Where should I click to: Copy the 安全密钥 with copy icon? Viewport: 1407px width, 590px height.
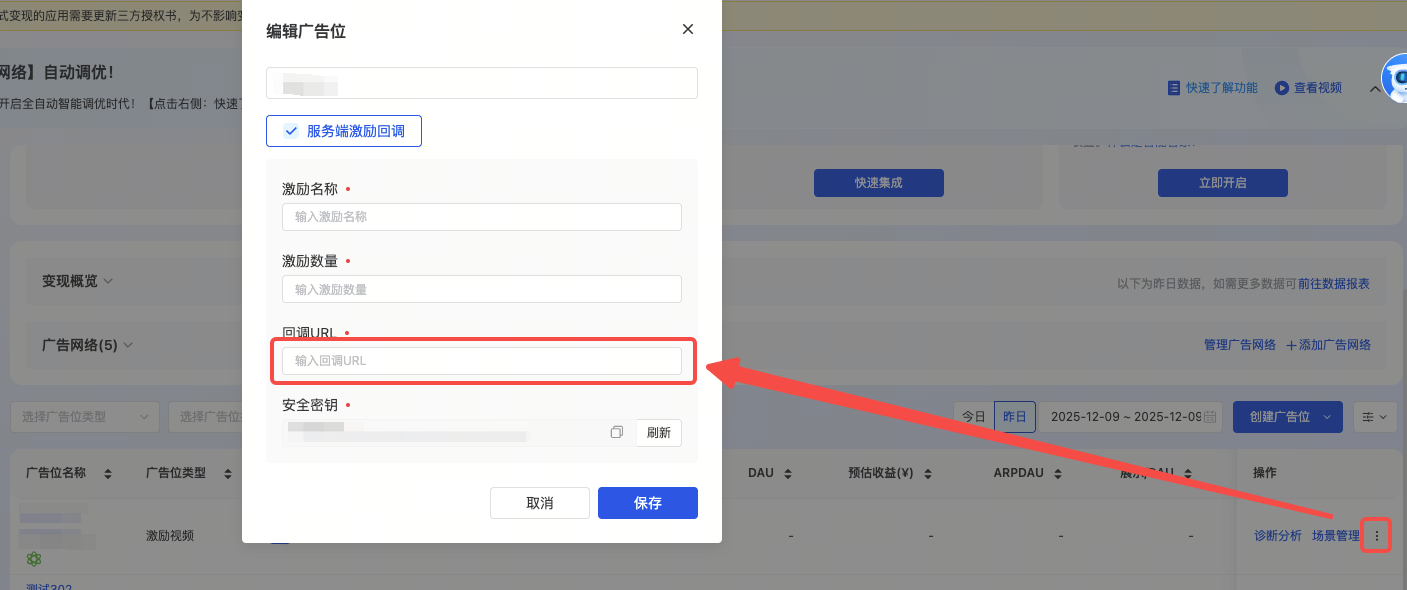[x=617, y=432]
